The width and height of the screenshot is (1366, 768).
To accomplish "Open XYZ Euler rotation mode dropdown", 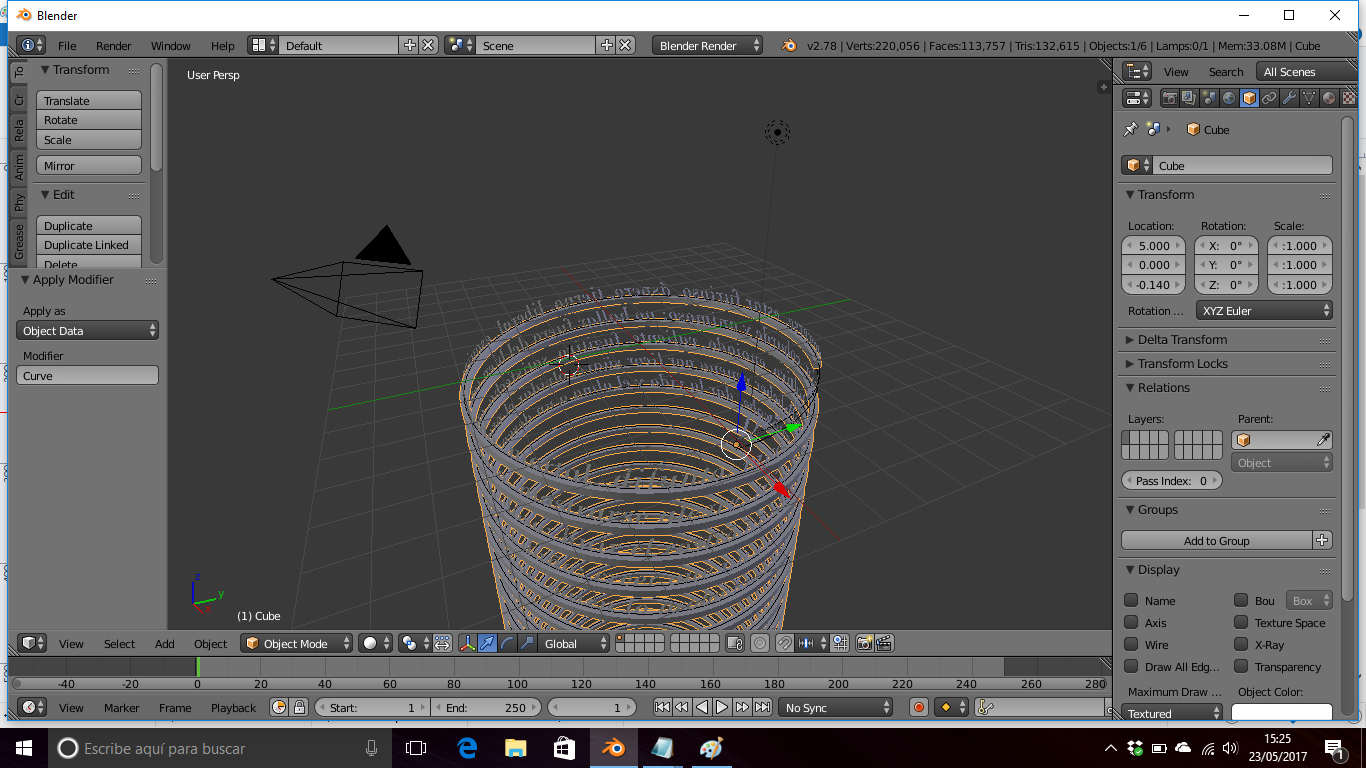I will tap(1264, 311).
